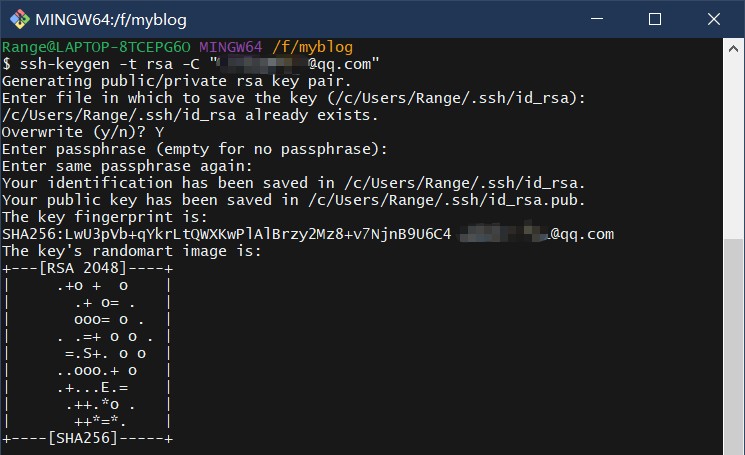Click the SHA256 fingerprint string
Viewport: 745px width, 455px height.
[226, 234]
